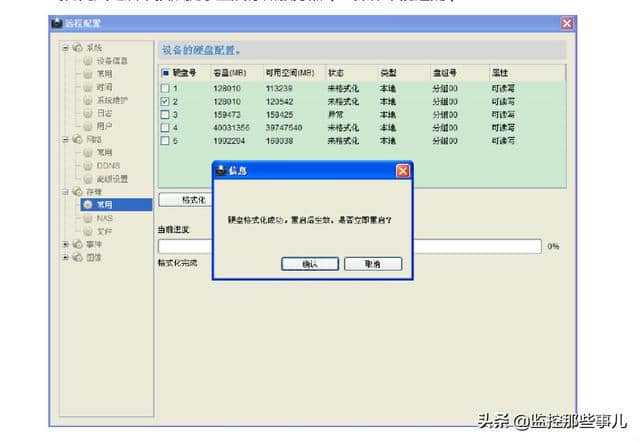Close the 信息 dialog with X
The width and height of the screenshot is (640, 442).
pos(403,171)
